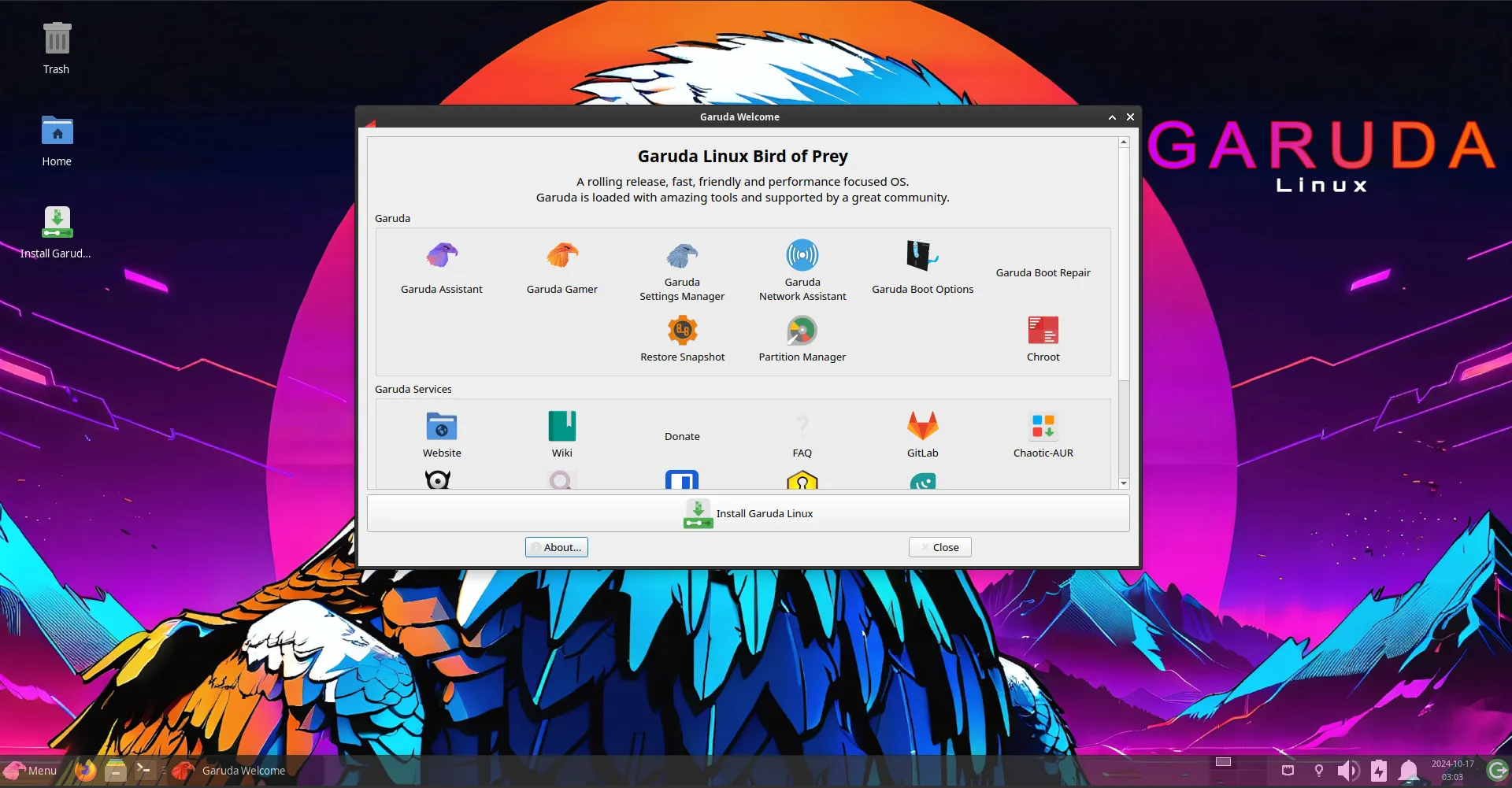The image size is (1512, 788).
Task: Open Garuda Boot Options
Action: point(922,268)
